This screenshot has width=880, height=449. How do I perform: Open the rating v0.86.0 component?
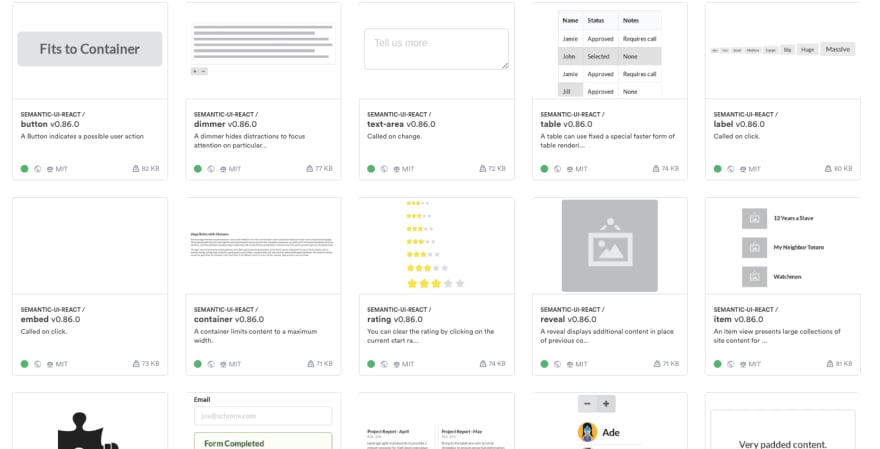tap(395, 319)
